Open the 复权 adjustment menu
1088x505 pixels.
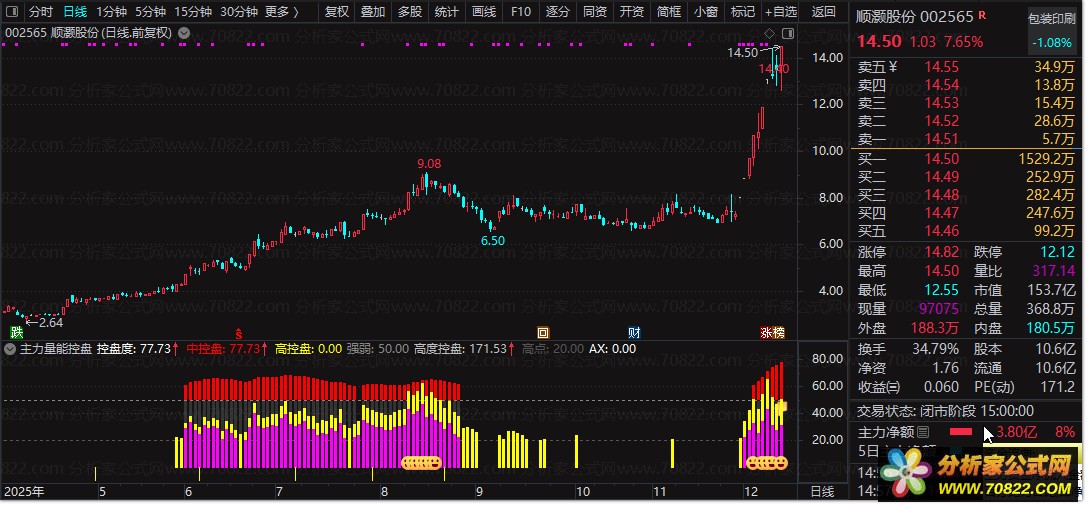point(337,12)
